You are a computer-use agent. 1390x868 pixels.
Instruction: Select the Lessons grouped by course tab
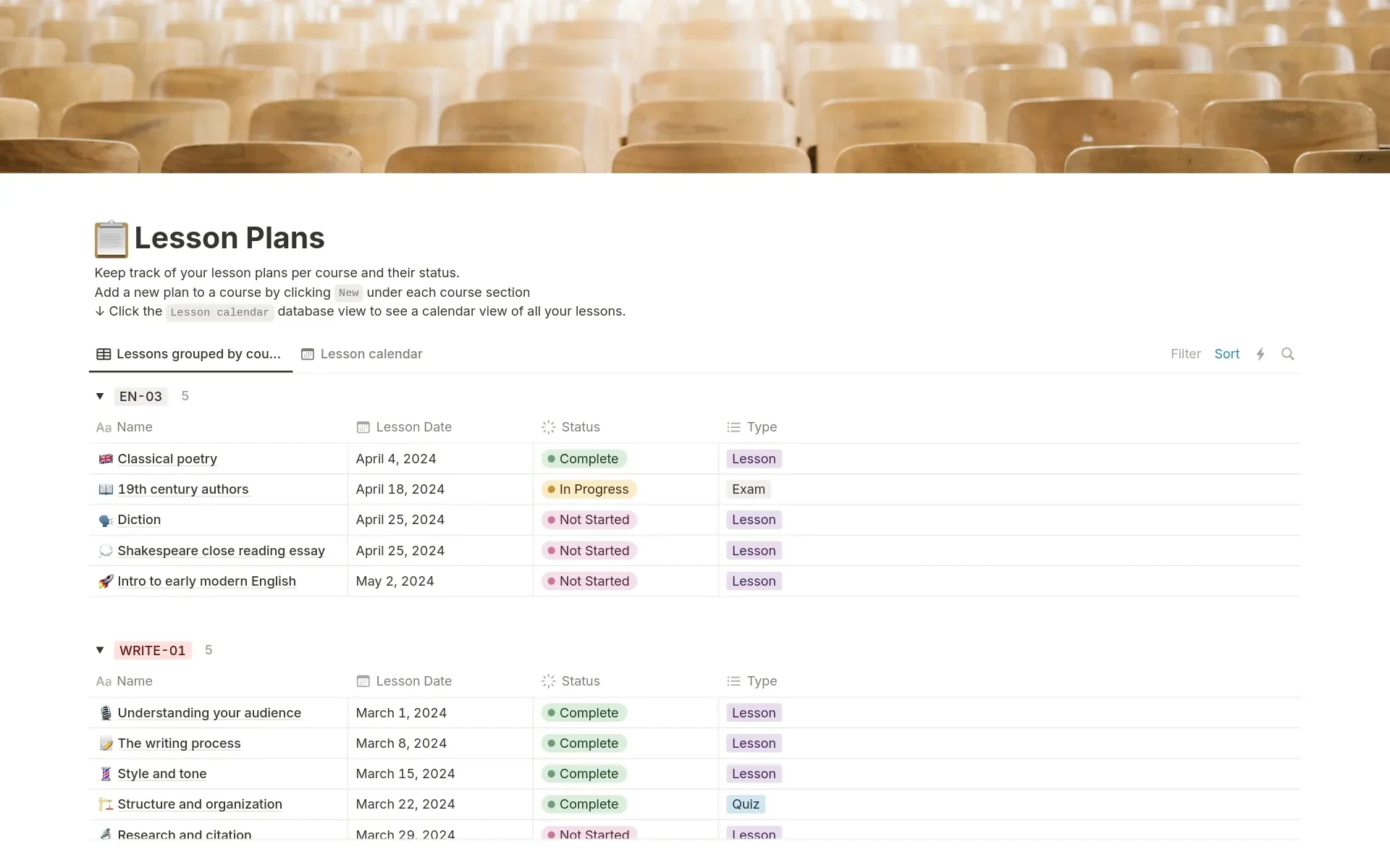click(189, 353)
